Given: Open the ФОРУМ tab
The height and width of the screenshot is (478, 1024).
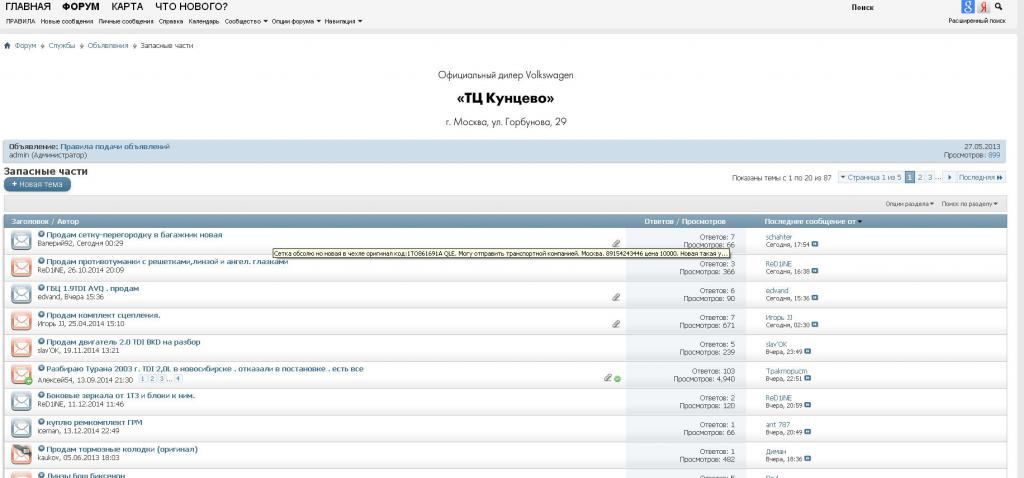Looking at the screenshot, I should [x=81, y=7].
